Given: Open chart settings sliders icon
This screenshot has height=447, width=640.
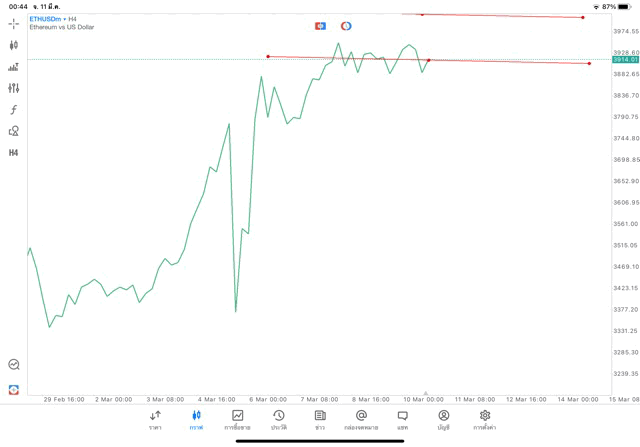Looking at the screenshot, I should pos(14,89).
